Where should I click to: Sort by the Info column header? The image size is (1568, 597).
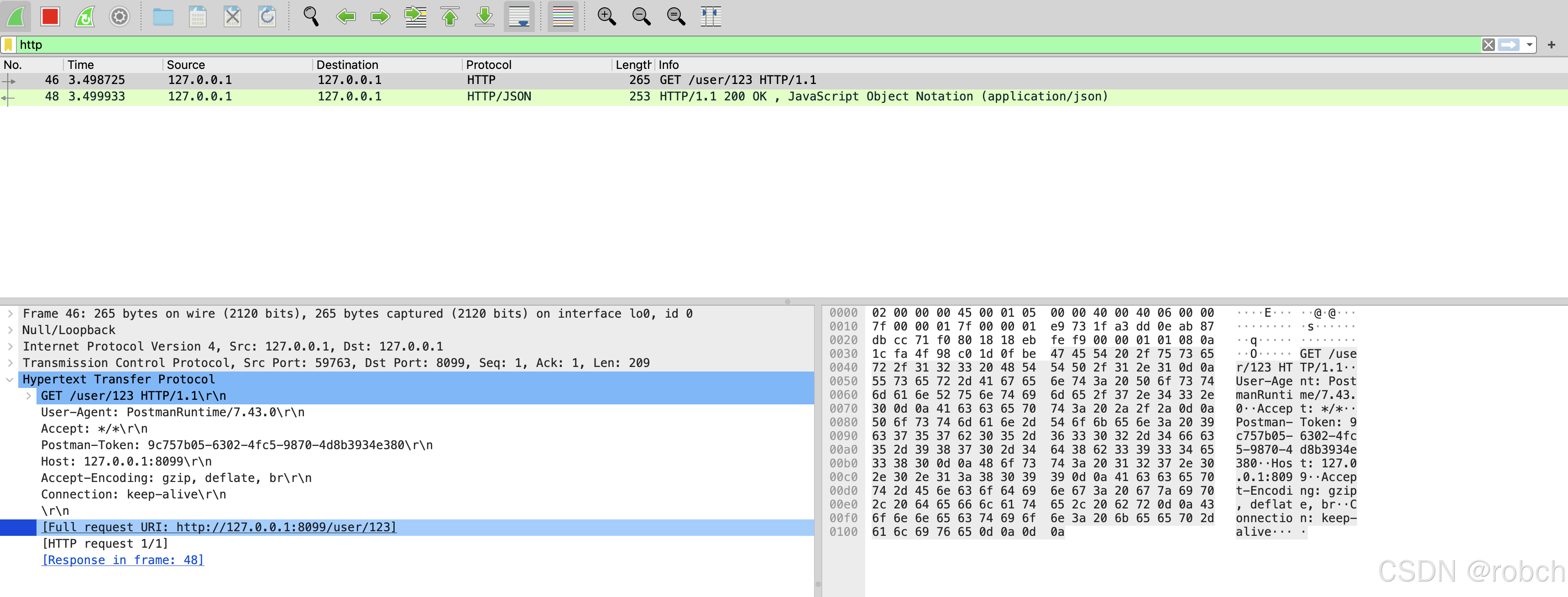1112,64
